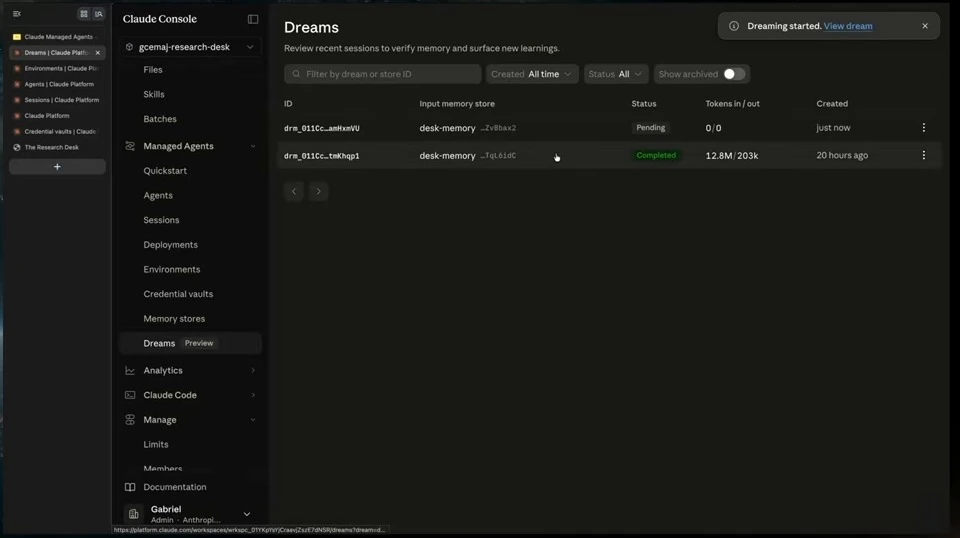
Task: Click the organization icon next to Gabriel
Action: point(133,514)
